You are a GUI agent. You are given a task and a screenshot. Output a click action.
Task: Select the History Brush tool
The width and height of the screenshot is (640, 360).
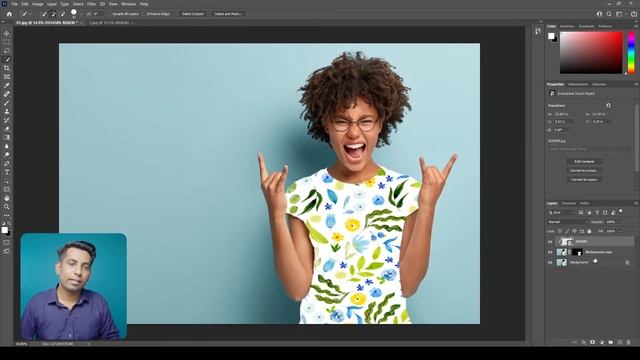[x=7, y=120]
